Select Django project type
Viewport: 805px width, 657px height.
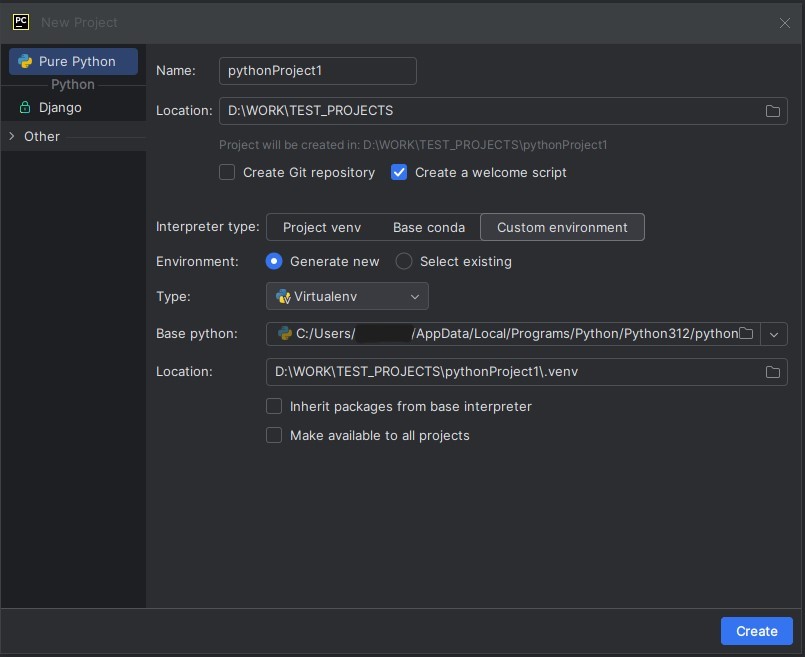tap(60, 107)
